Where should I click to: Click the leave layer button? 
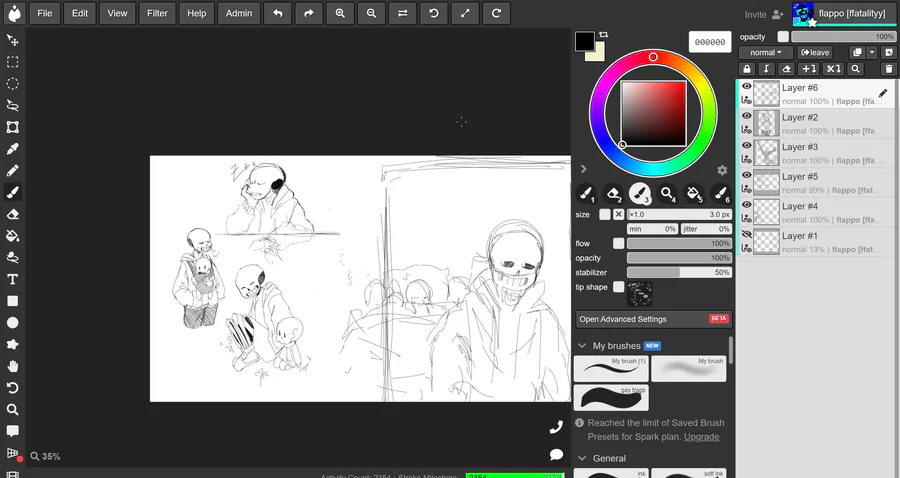point(815,52)
